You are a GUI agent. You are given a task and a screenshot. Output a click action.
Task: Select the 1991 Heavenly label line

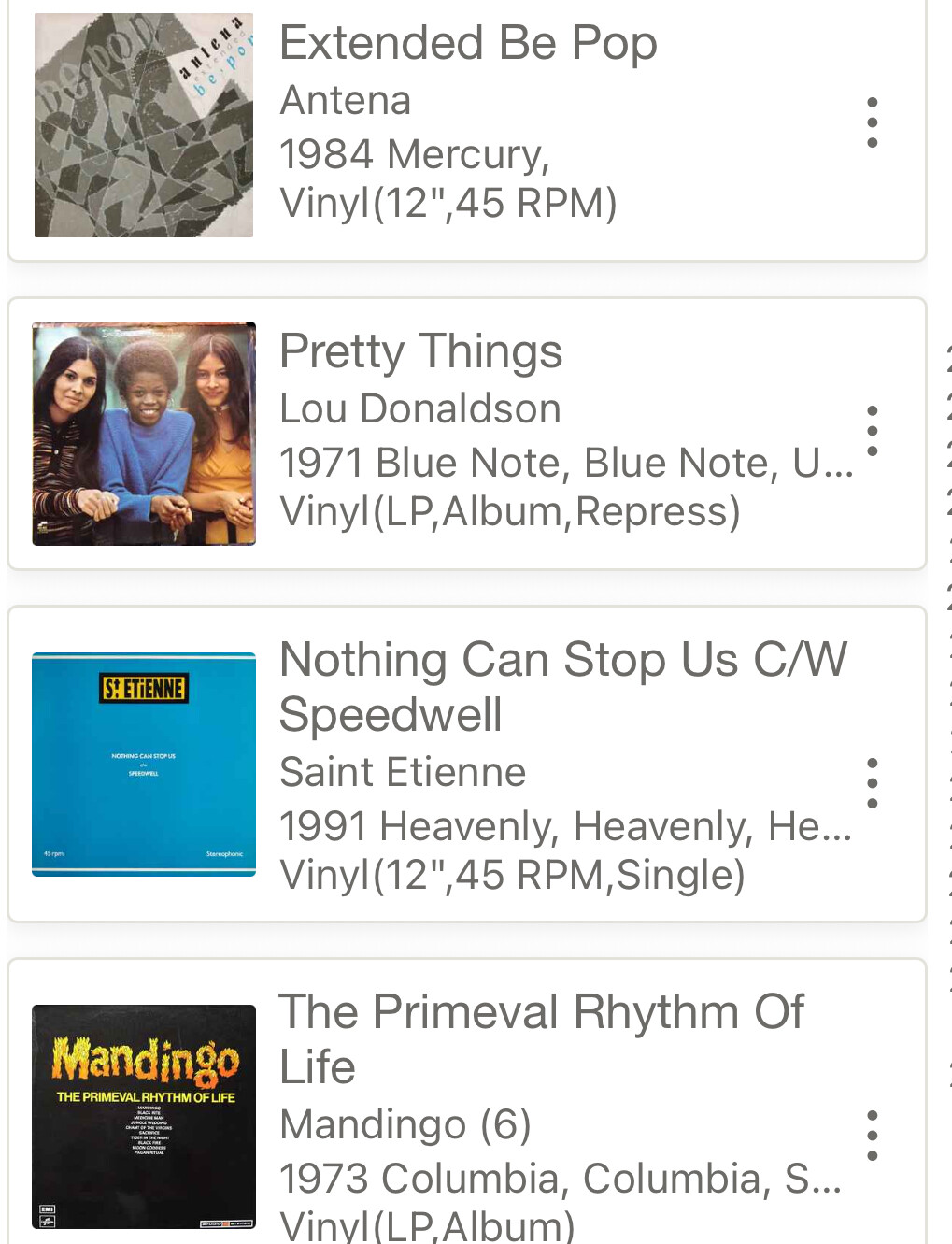point(565,826)
